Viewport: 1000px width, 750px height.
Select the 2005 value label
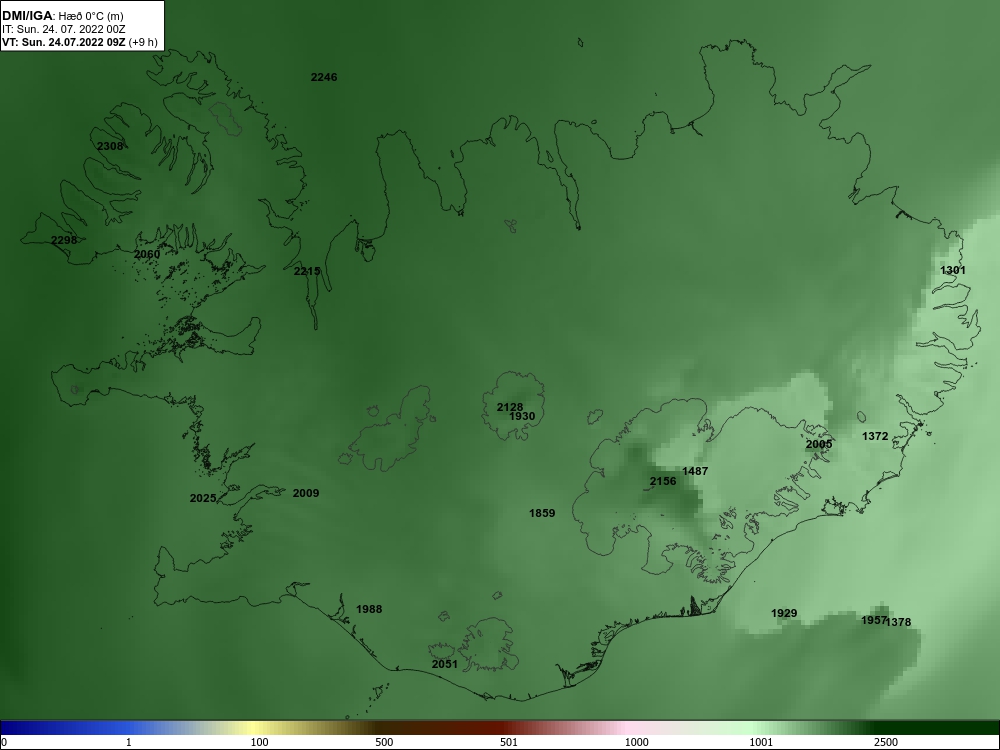tap(819, 444)
